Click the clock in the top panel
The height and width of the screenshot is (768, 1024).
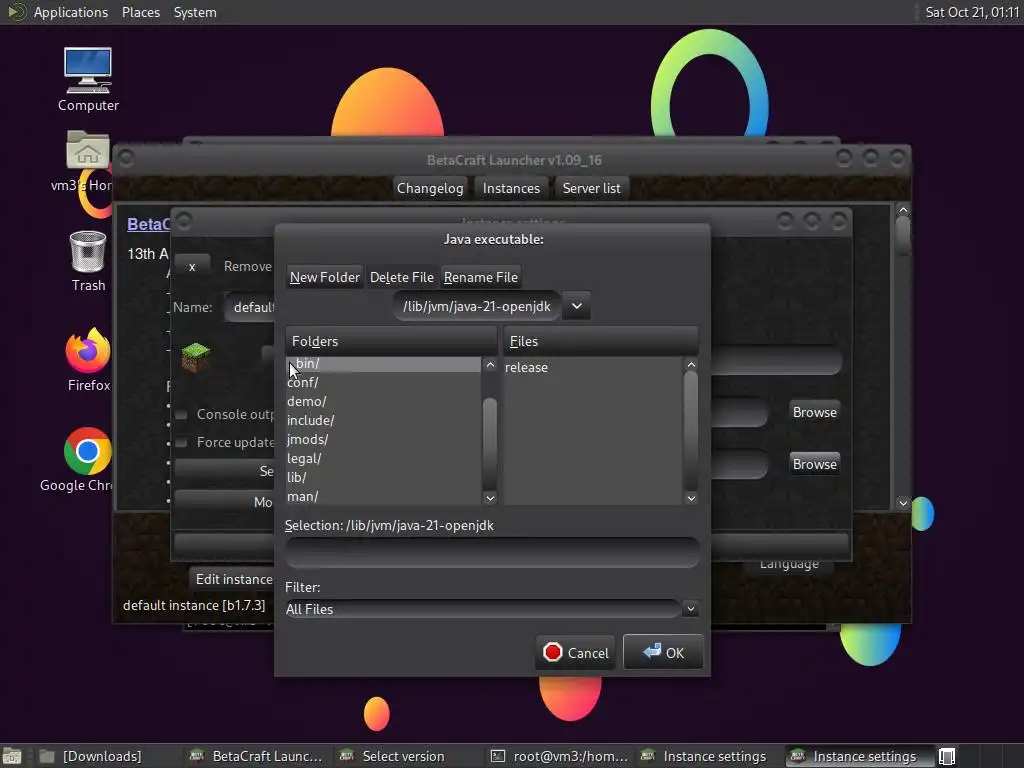point(972,12)
